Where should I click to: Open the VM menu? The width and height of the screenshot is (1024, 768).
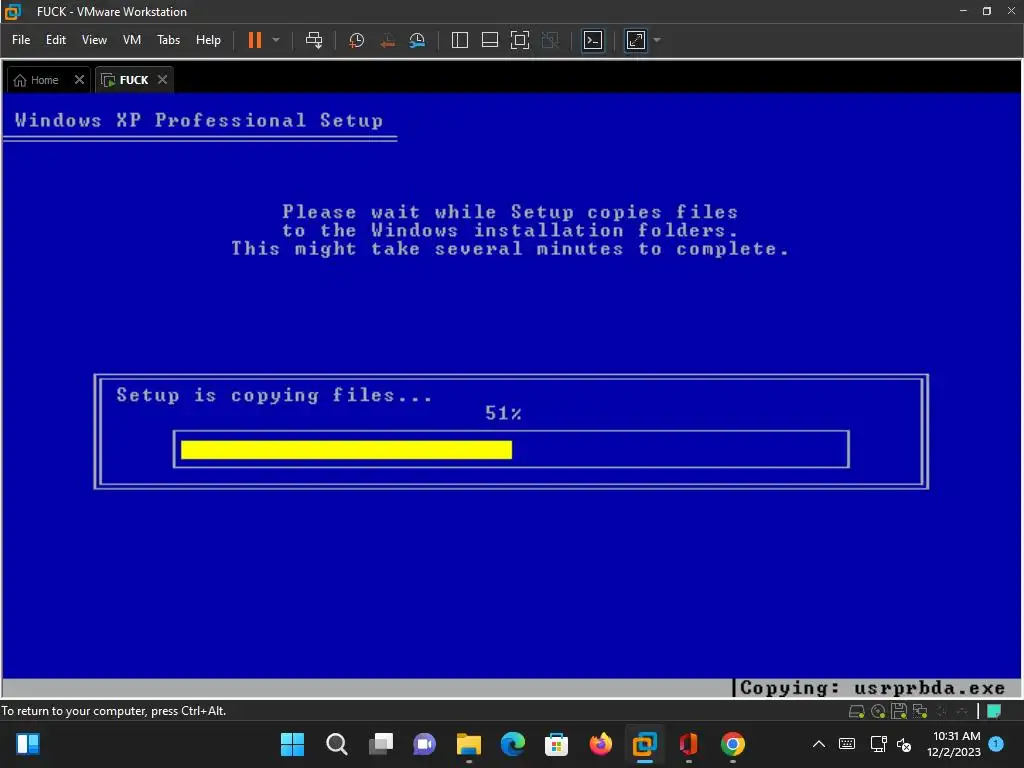(132, 40)
